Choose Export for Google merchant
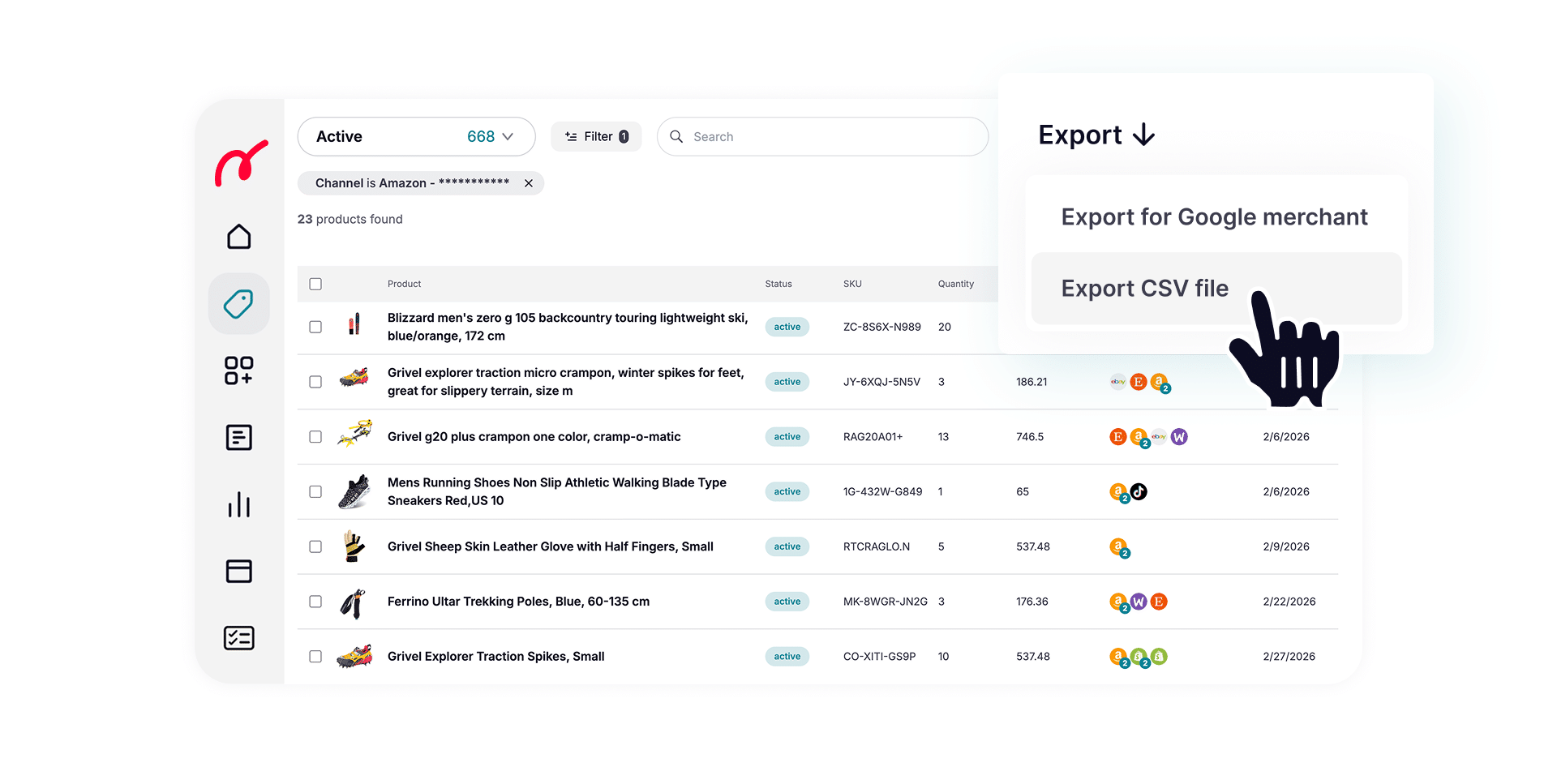Viewport: 1557px width, 784px height. pyautogui.click(x=1214, y=216)
